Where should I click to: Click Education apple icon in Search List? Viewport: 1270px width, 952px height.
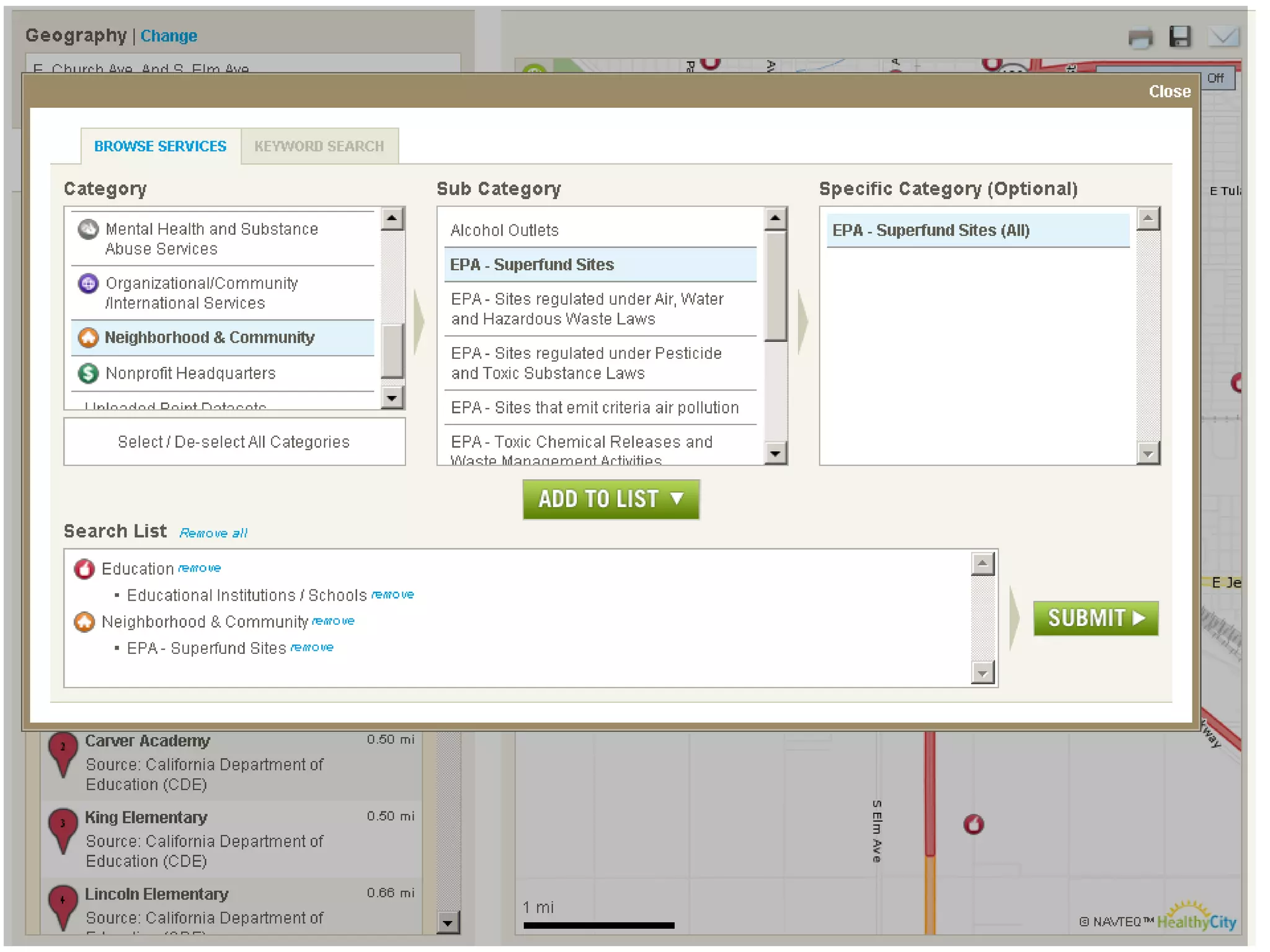[84, 568]
